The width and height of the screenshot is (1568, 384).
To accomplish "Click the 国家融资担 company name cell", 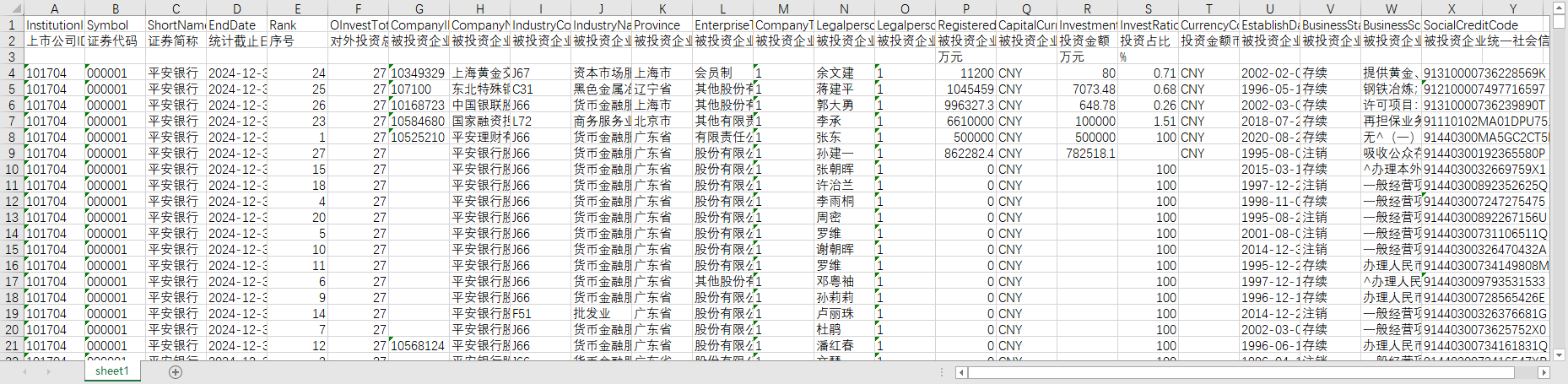I will coord(479,122).
